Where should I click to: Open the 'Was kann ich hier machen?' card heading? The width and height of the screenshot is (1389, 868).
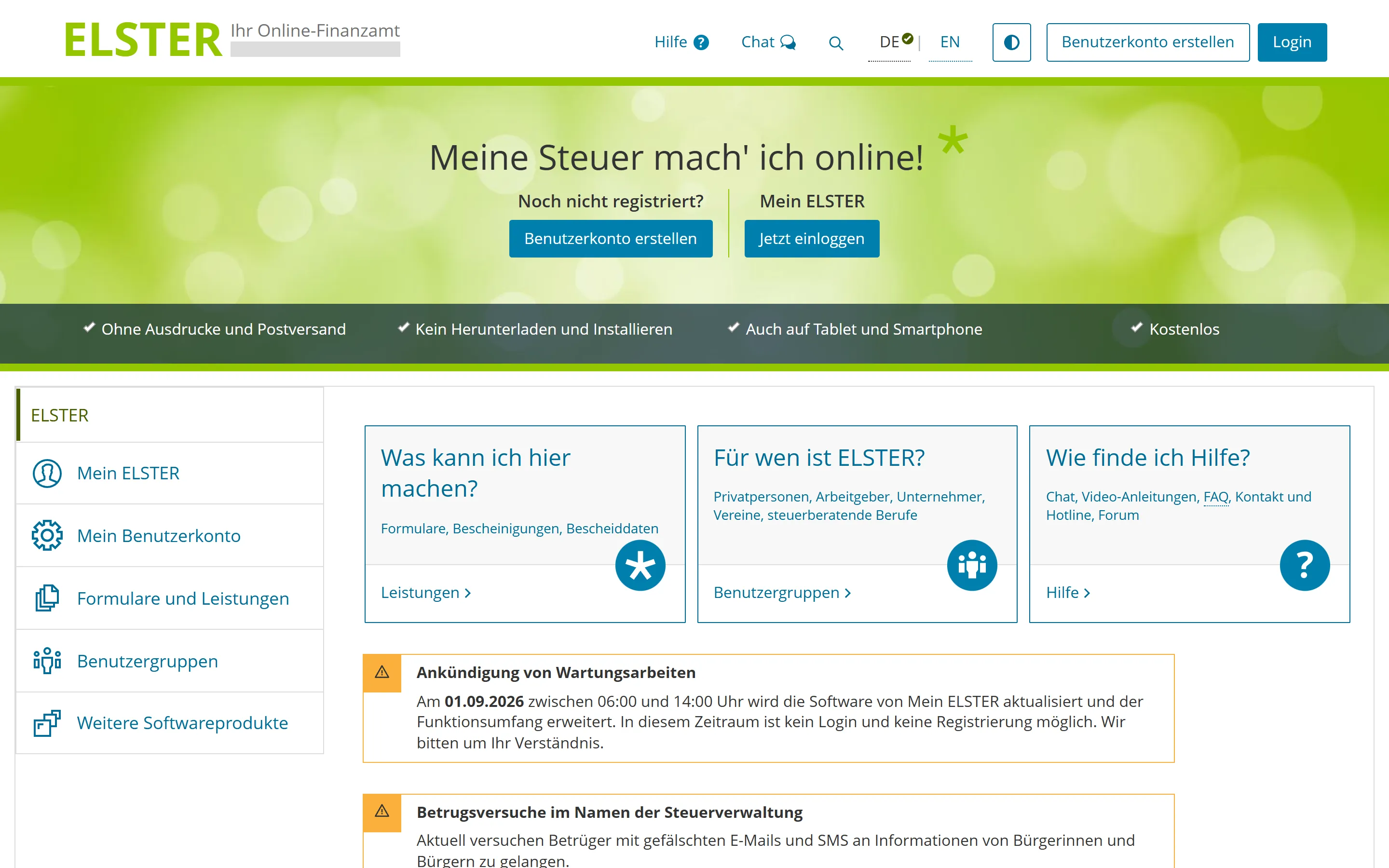click(x=475, y=473)
